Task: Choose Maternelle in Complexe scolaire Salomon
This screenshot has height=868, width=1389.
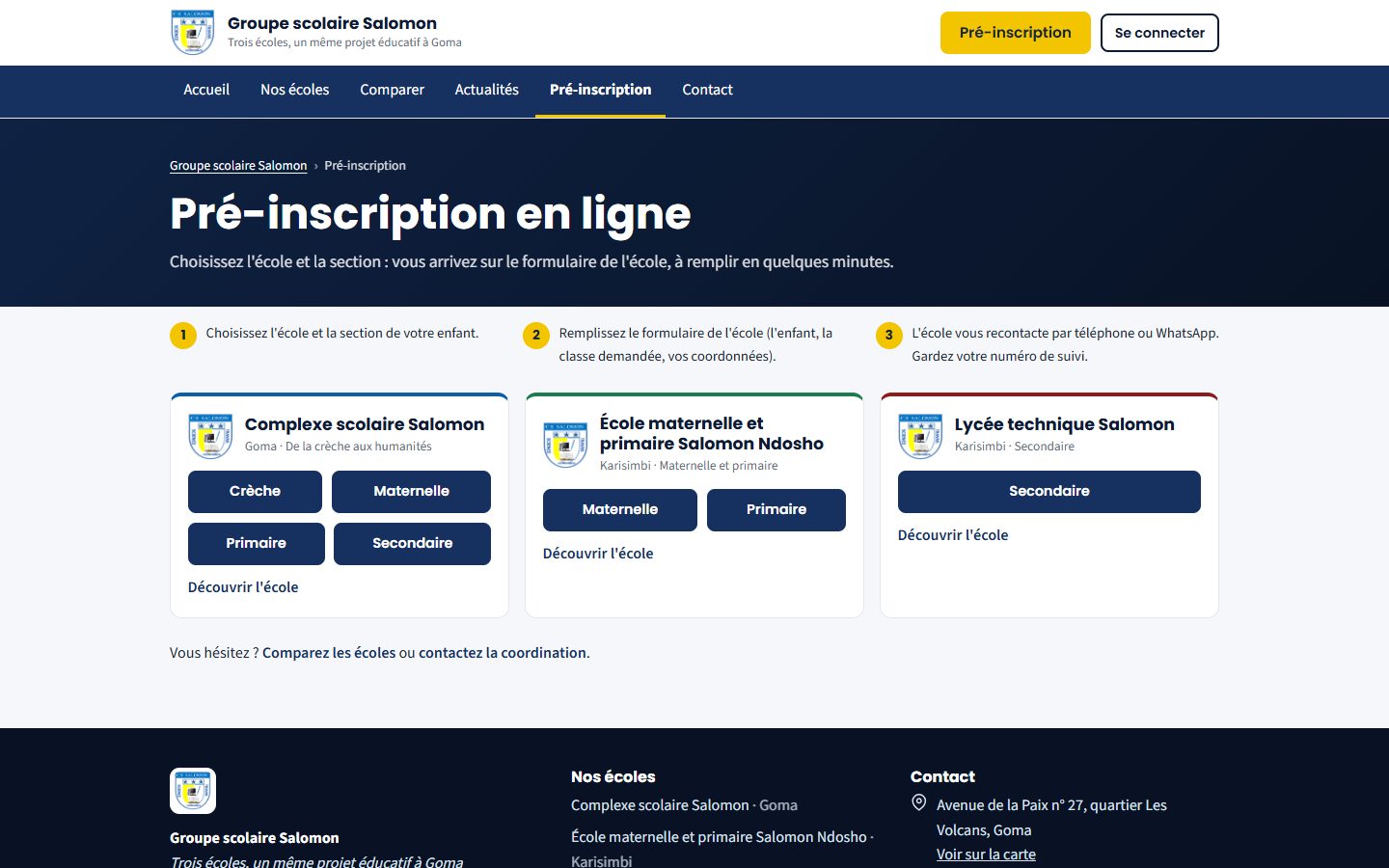Action: pyautogui.click(x=411, y=492)
